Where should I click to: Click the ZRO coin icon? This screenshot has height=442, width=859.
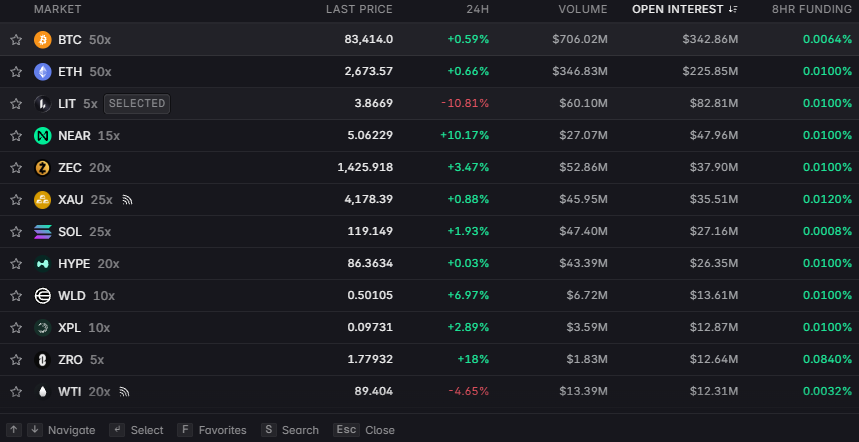pyautogui.click(x=43, y=360)
